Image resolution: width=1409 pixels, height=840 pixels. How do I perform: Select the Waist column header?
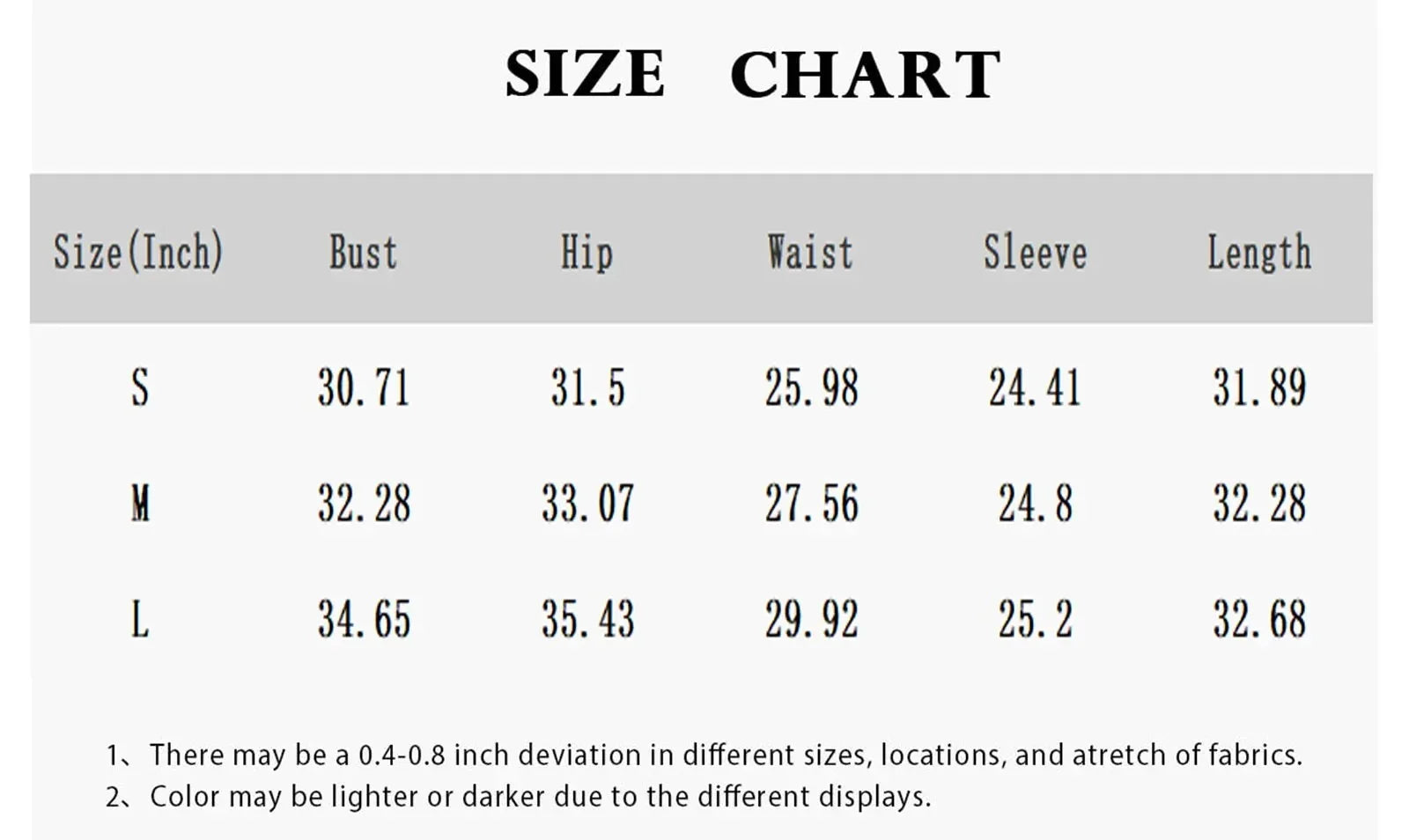point(810,253)
